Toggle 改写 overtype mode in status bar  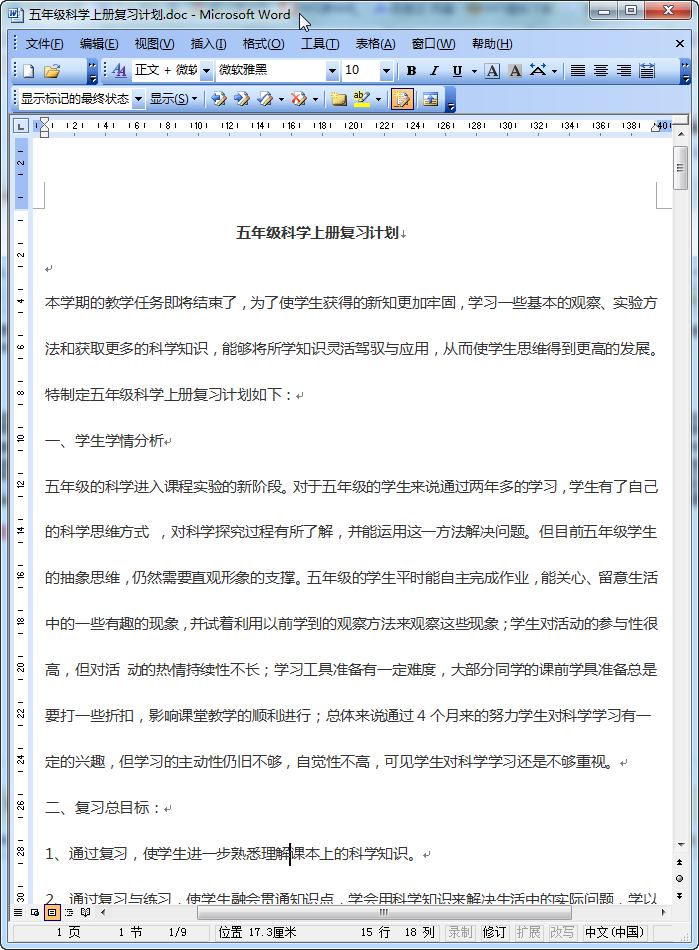click(562, 932)
